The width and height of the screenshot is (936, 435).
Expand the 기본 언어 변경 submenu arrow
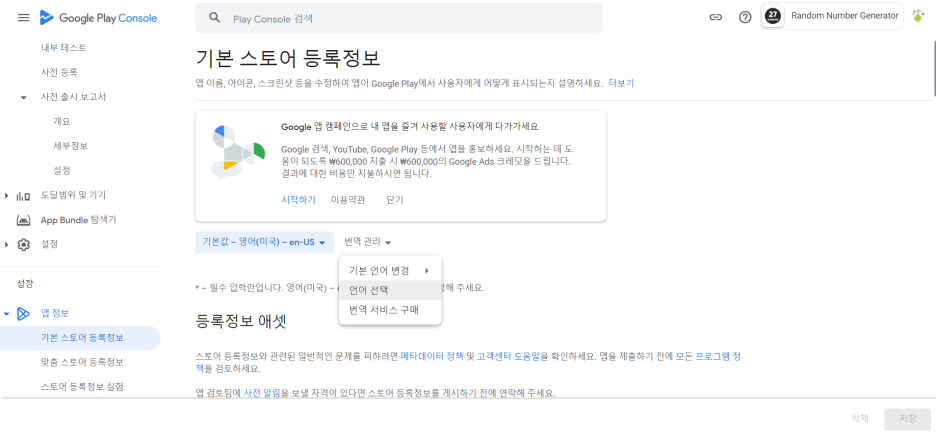pyautogui.click(x=427, y=271)
